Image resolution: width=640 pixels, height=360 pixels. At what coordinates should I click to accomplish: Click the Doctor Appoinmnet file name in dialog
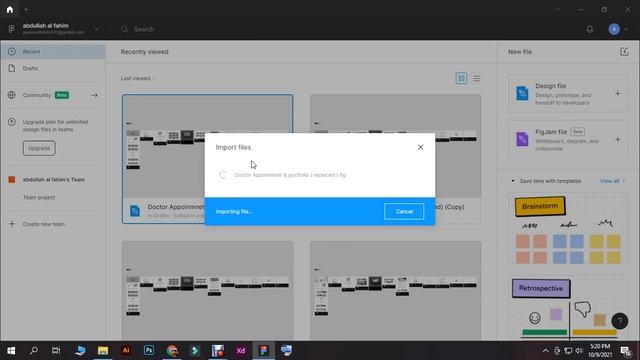(x=290, y=175)
